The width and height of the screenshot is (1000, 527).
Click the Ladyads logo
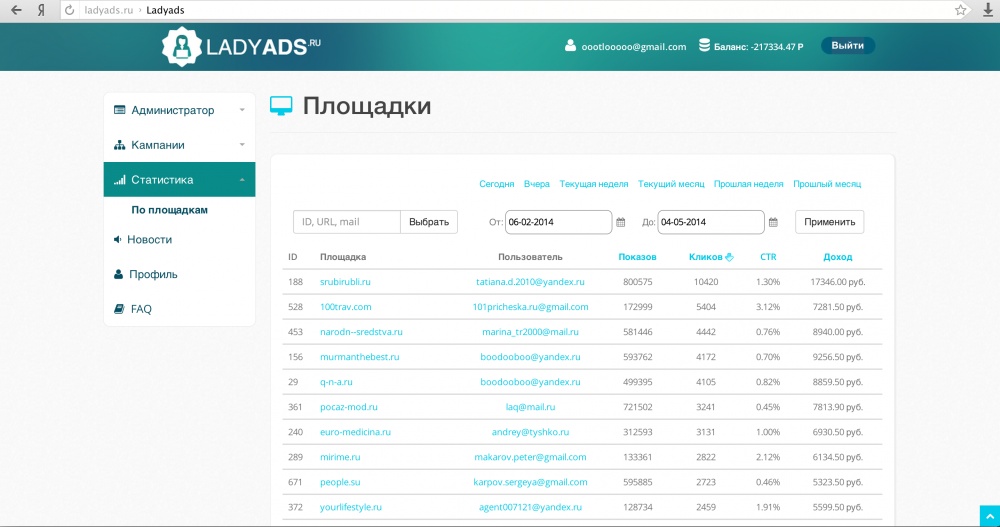(x=241, y=46)
